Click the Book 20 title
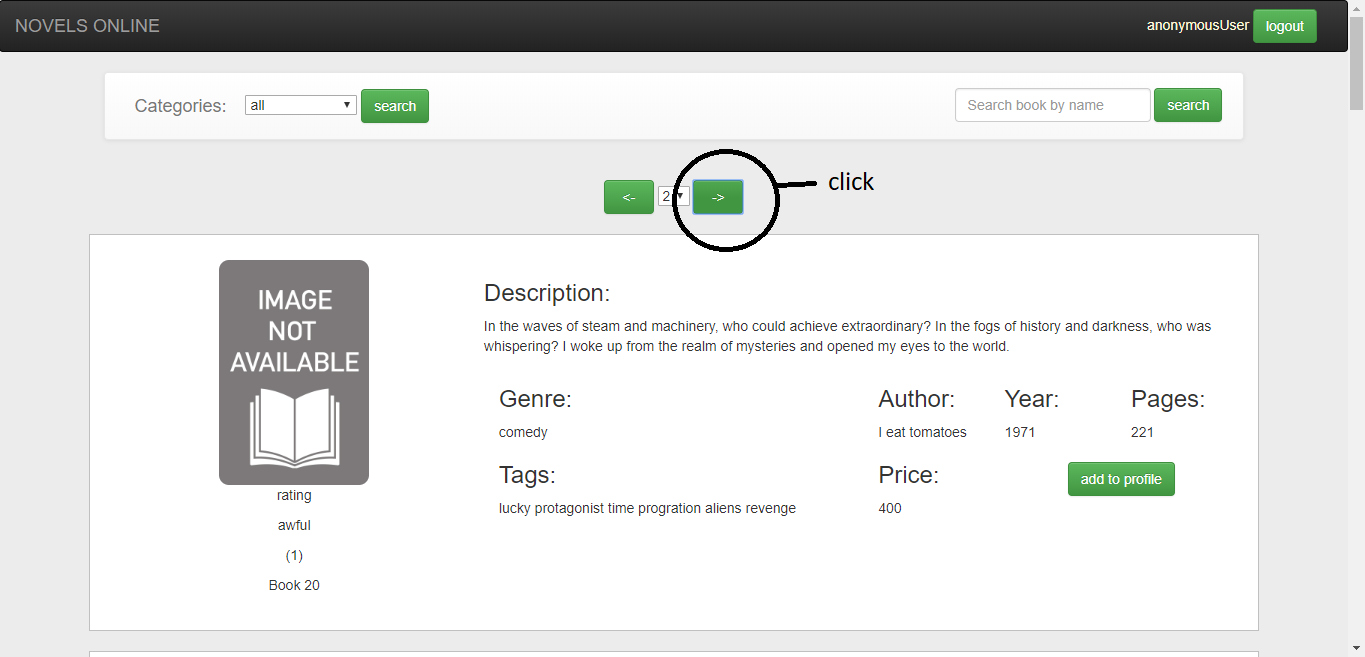1365x657 pixels. coord(294,585)
